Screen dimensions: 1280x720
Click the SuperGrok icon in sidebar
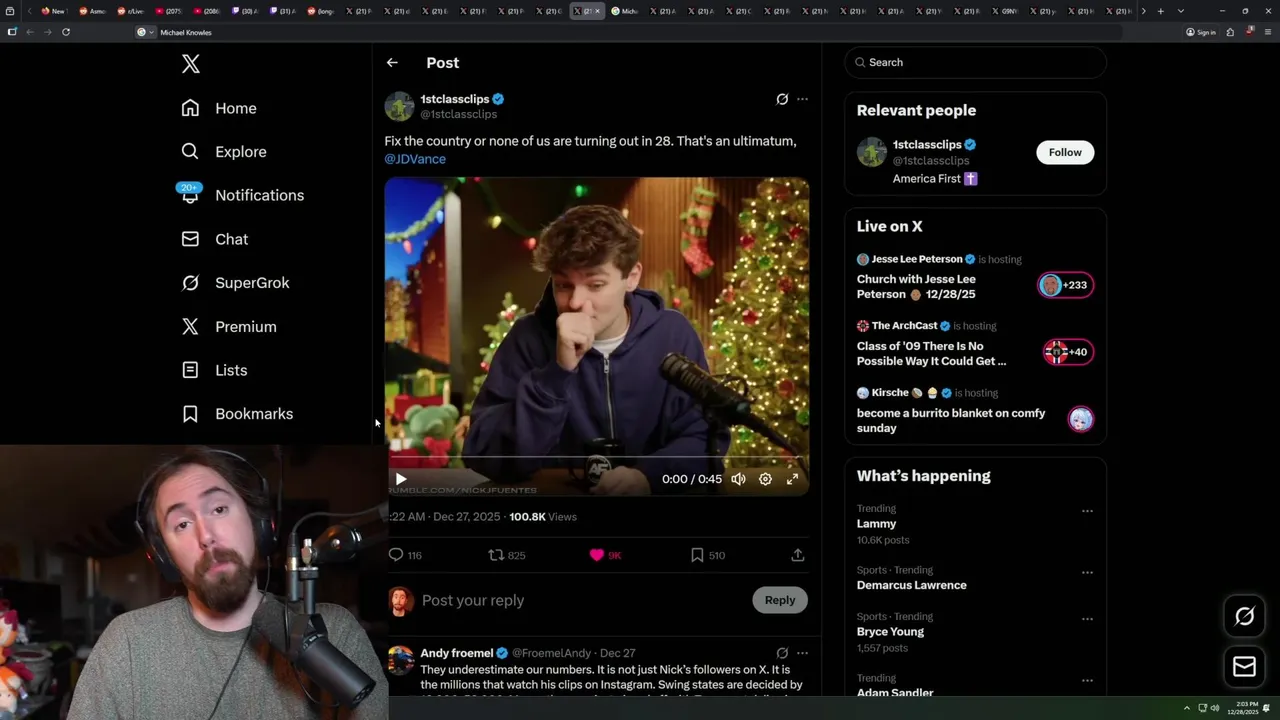pos(190,283)
